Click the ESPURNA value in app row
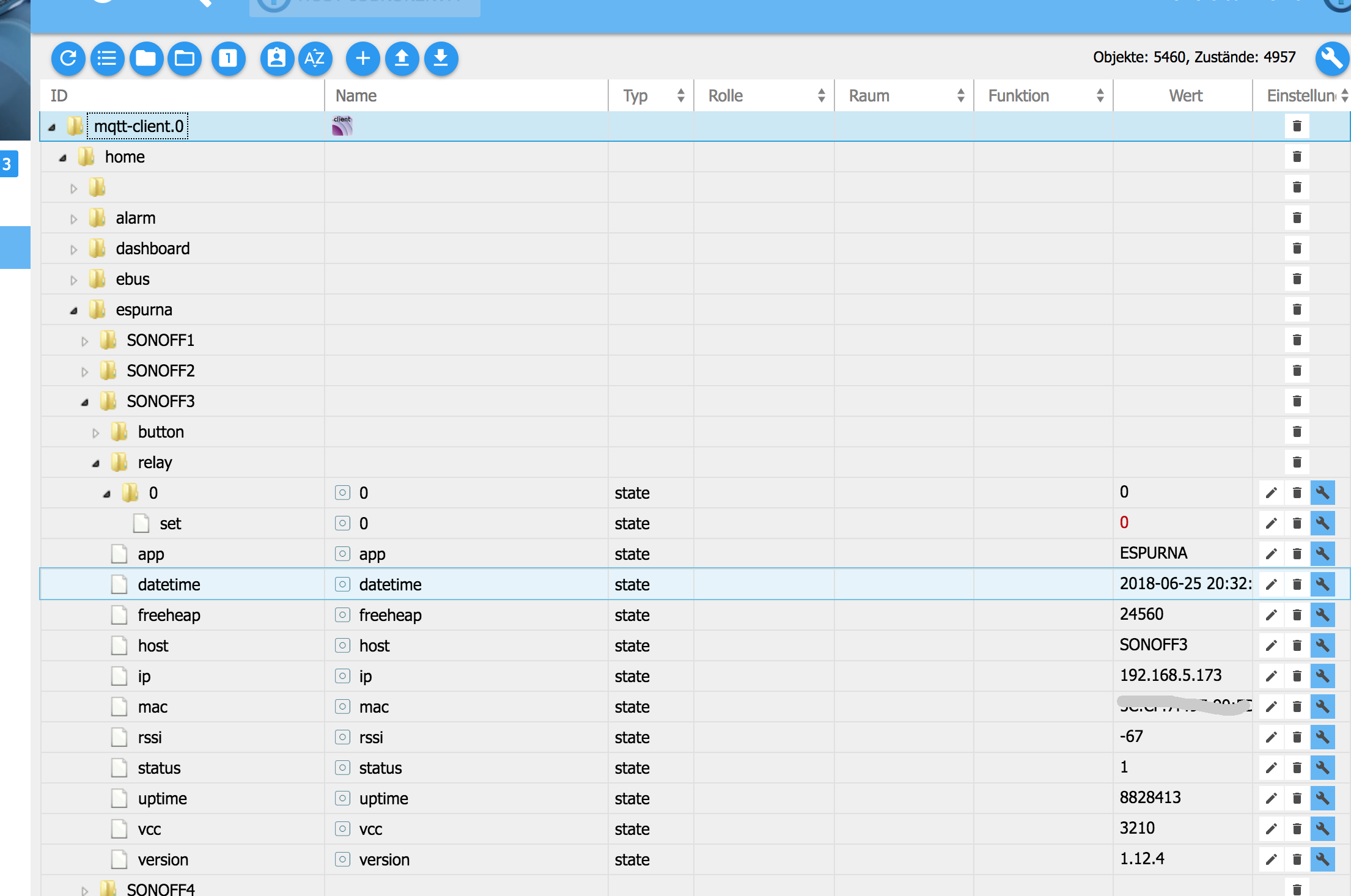Screen dimensions: 1351x896 [x=1154, y=553]
